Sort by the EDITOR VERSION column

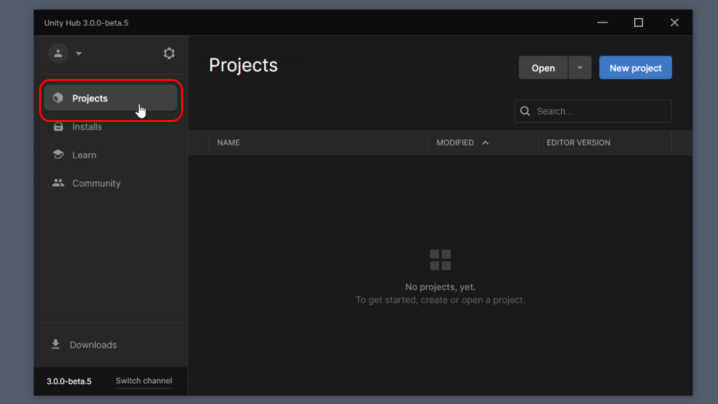tap(578, 142)
